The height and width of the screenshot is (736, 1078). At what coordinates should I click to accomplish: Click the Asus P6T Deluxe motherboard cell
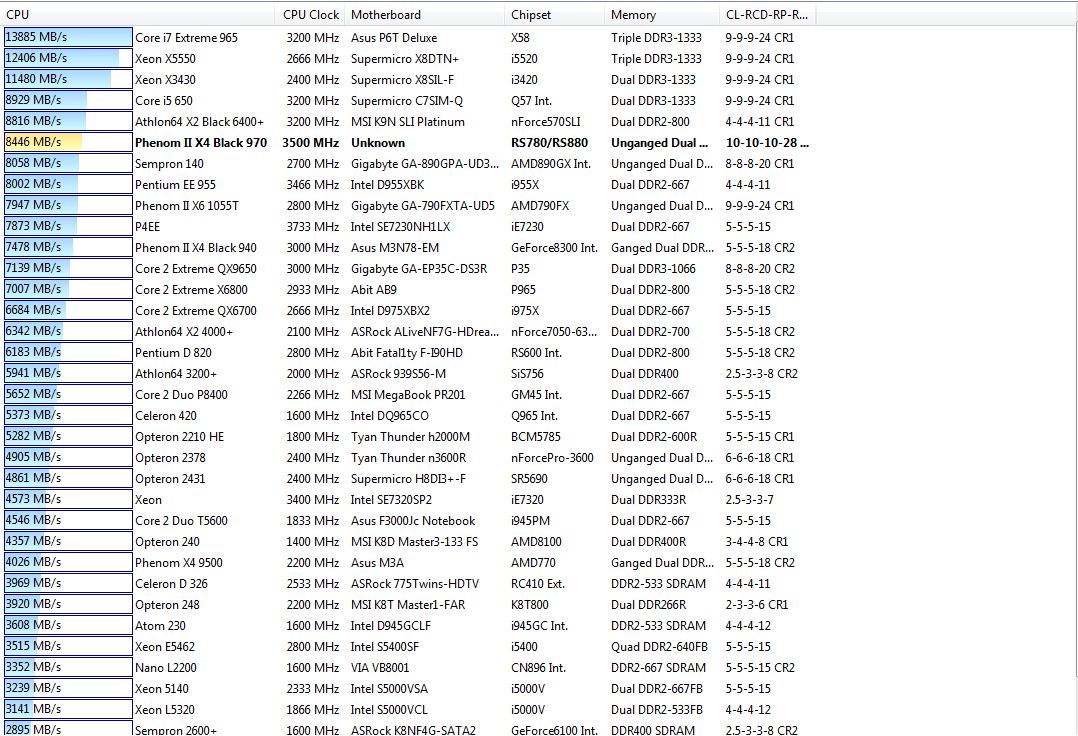click(394, 38)
